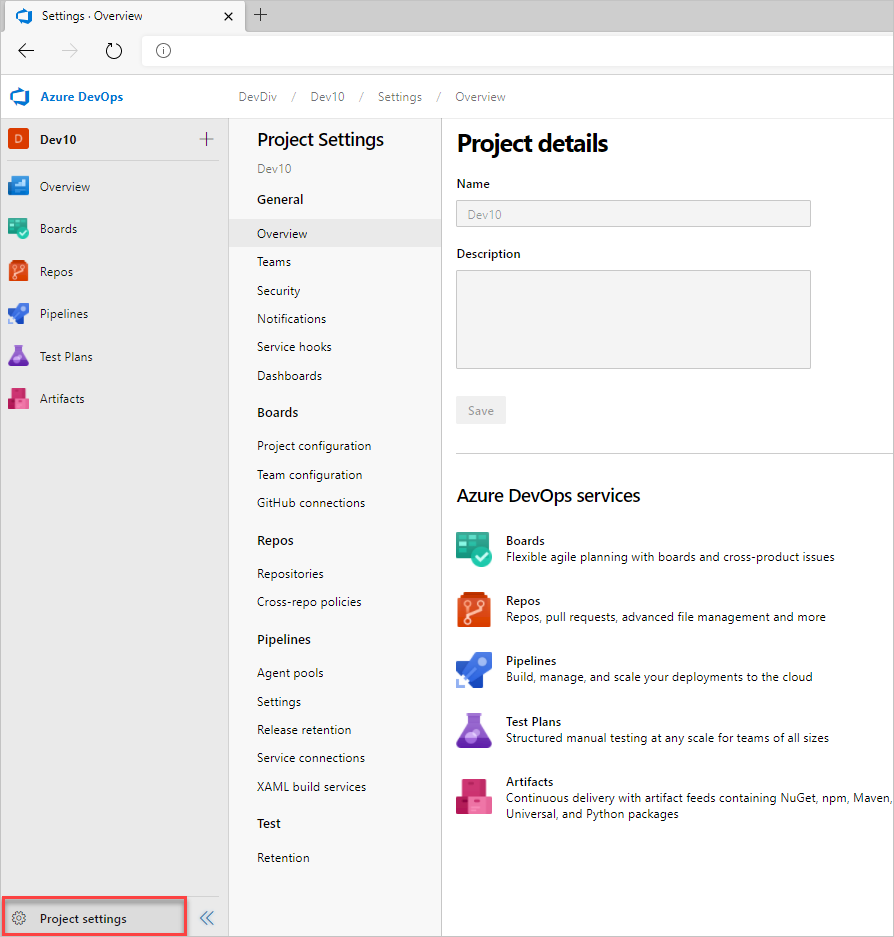894x937 pixels.
Task: Click the Save button under Description
Action: [x=480, y=409]
